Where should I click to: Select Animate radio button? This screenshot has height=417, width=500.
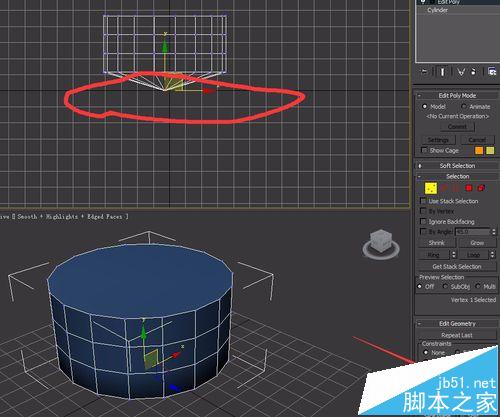pos(464,106)
